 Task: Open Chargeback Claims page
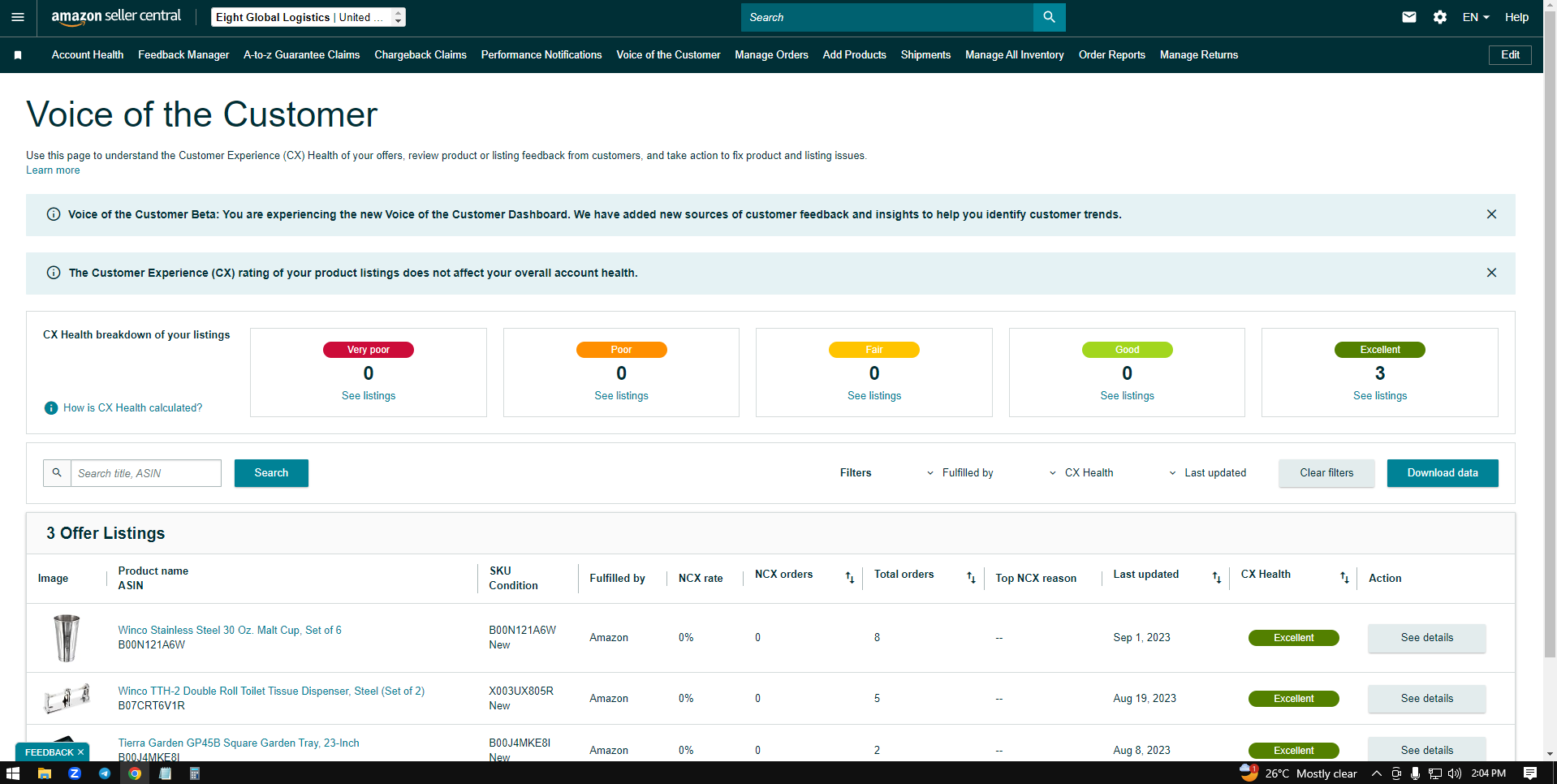pos(421,55)
